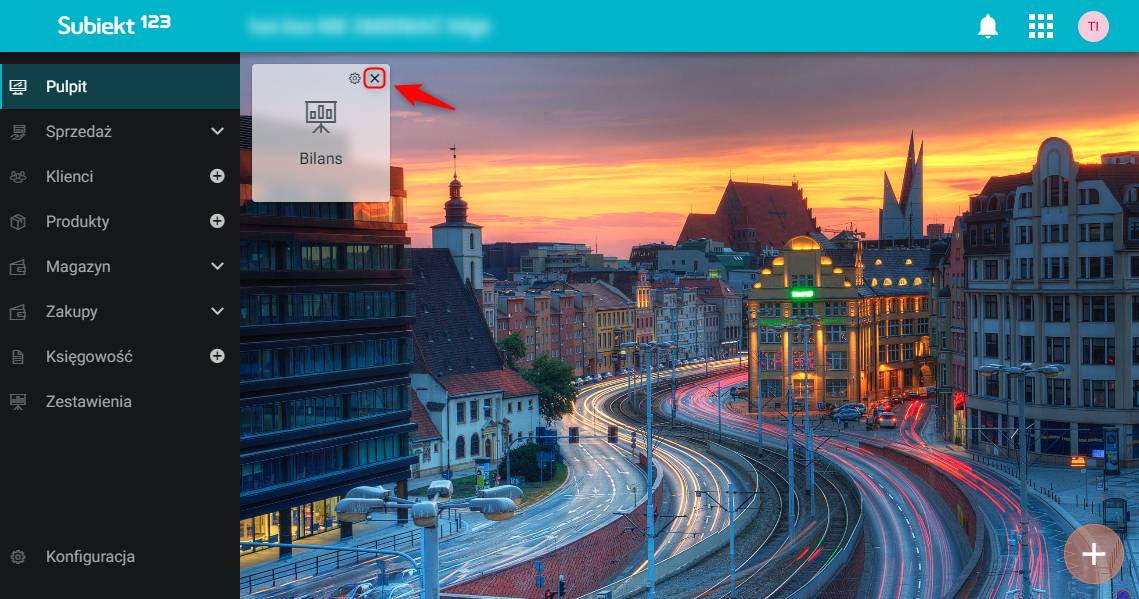Click the Klienci people icon
Screen dimensions: 1139x599
18,177
